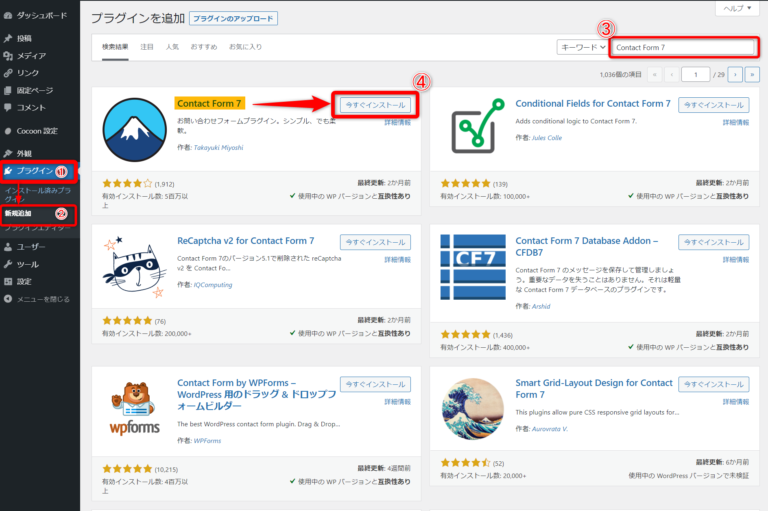Open Contact Form 7 plugin title link

(209, 103)
